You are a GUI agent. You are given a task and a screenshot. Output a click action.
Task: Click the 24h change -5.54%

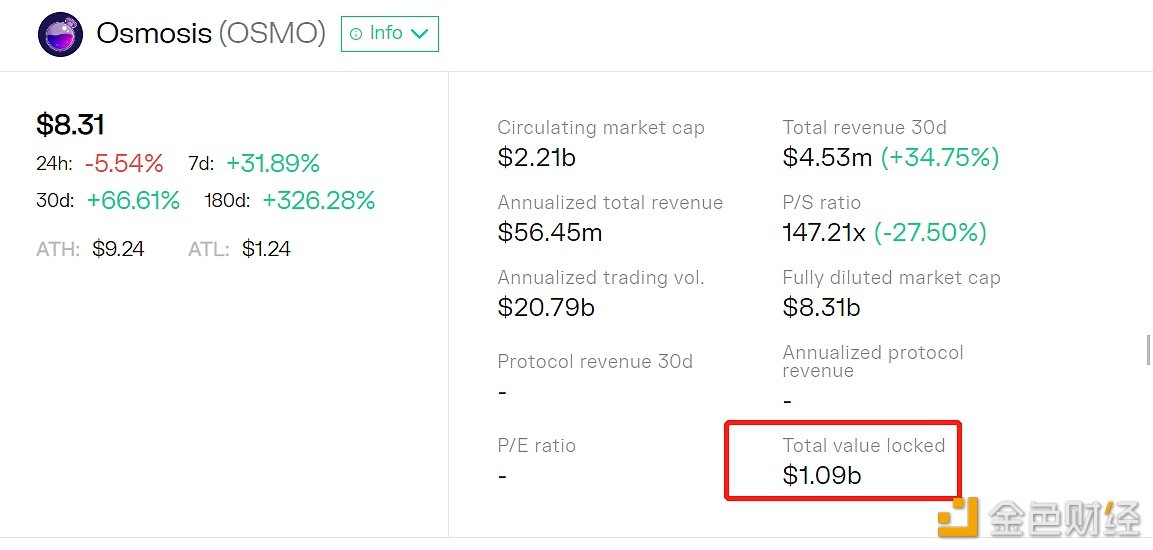[x=124, y=163]
